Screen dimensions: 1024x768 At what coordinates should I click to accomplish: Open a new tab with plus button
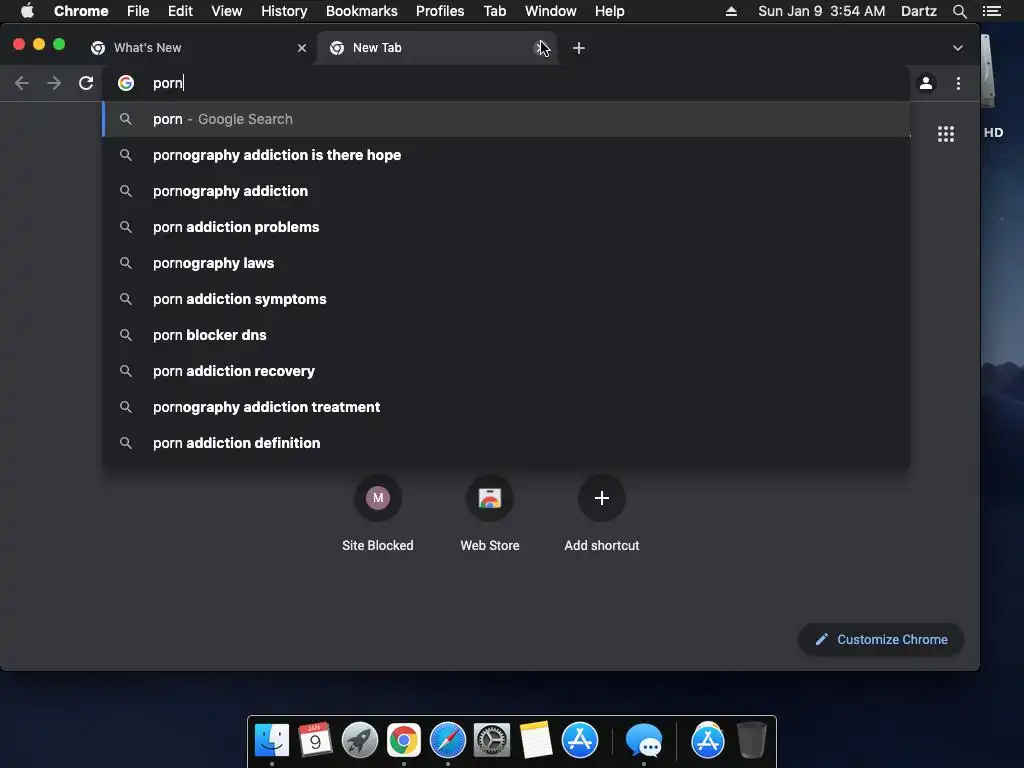(x=579, y=48)
